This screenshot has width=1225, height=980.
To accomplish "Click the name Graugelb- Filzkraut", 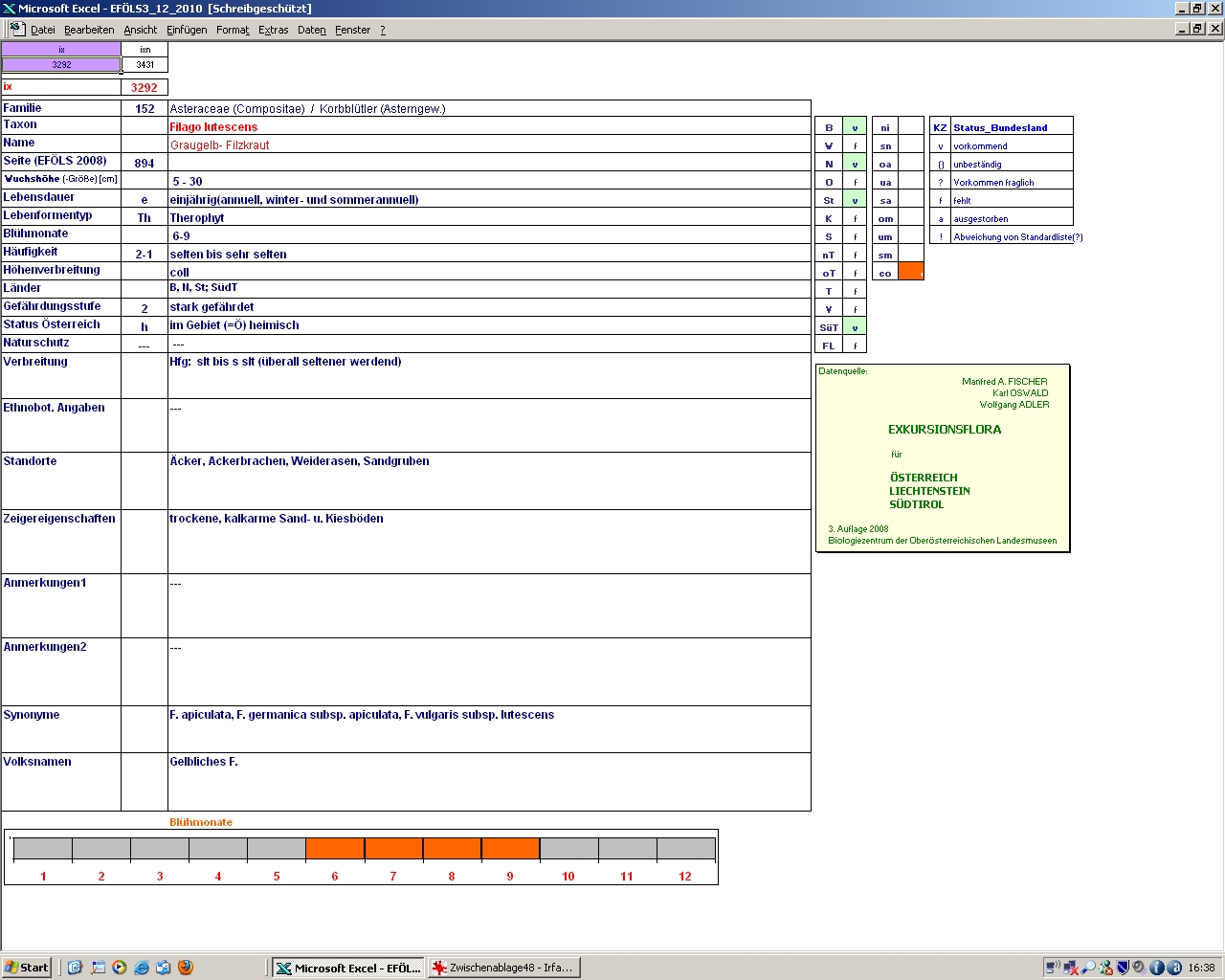I will click(220, 145).
